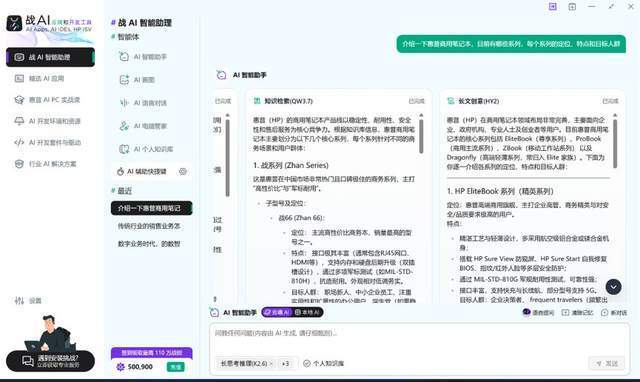Click the dark scroll-to-bottom round arrow button
Screen dimensions: 640x382
click(x=613, y=287)
